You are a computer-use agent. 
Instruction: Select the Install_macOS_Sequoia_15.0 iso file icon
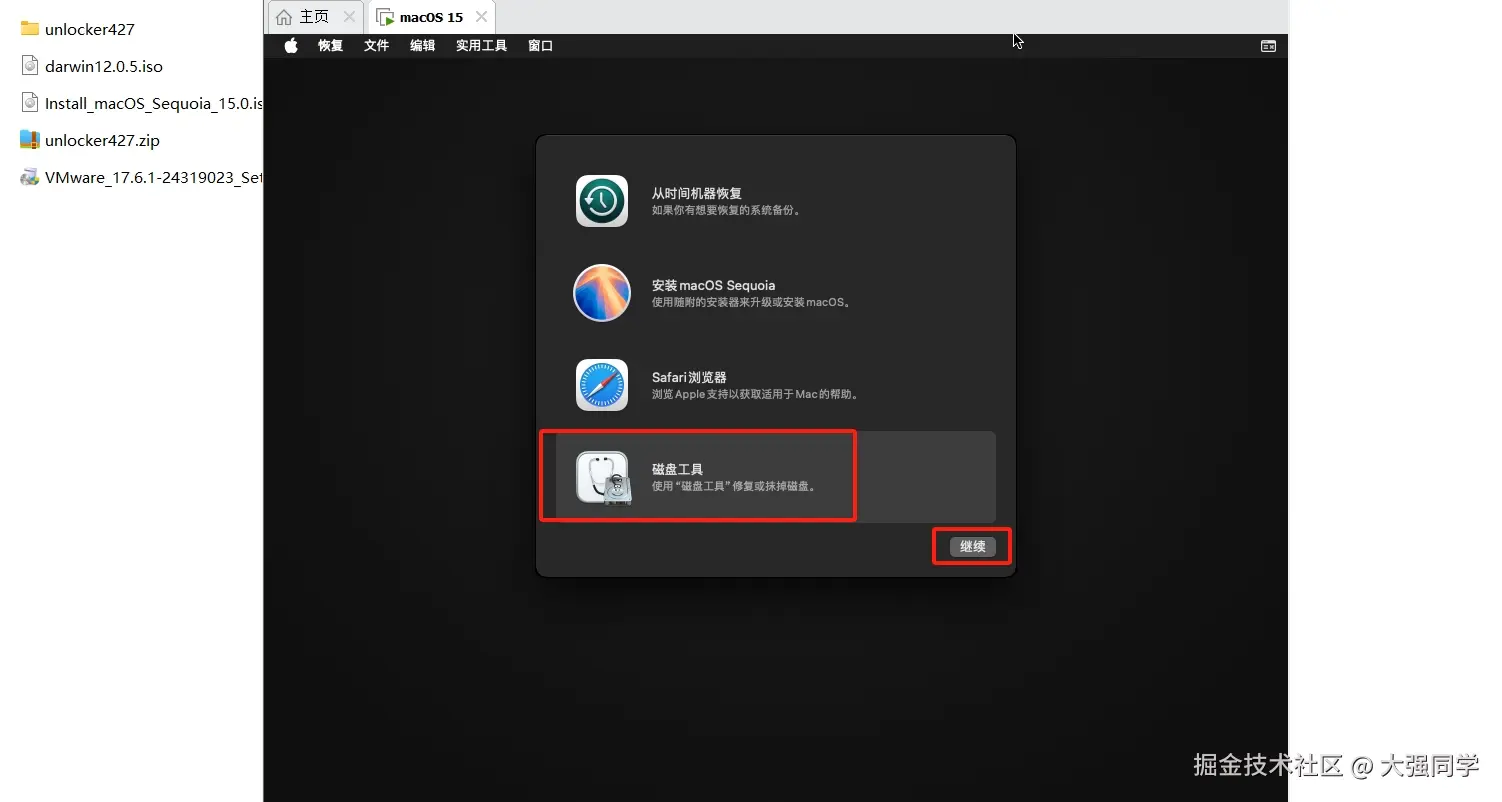[x=29, y=103]
